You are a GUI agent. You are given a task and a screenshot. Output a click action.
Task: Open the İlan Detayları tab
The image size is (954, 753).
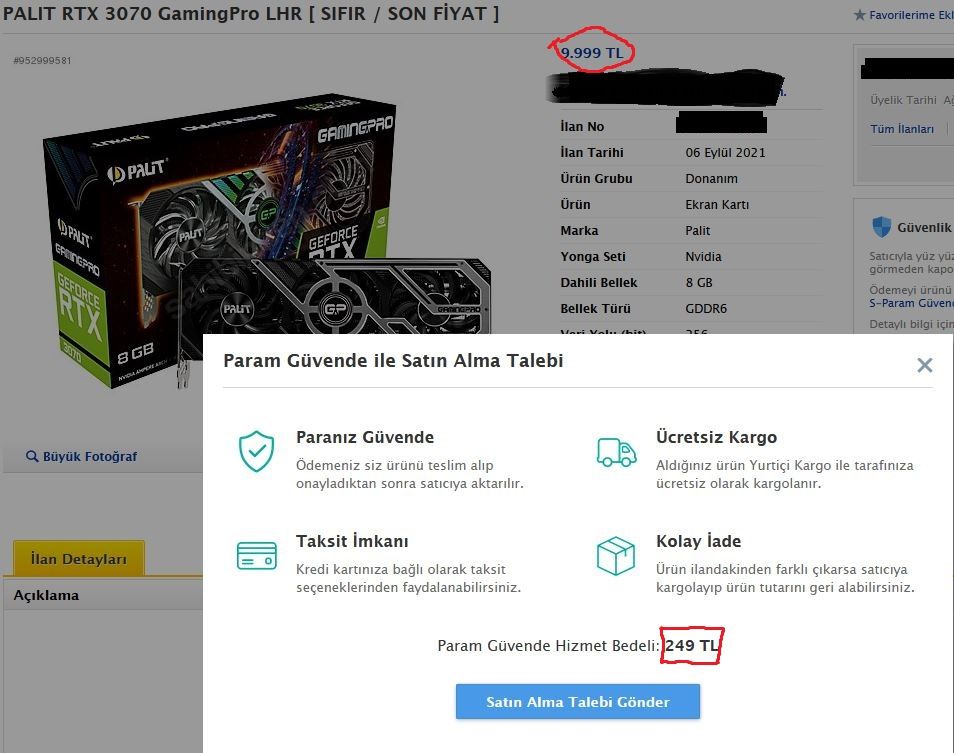78,558
